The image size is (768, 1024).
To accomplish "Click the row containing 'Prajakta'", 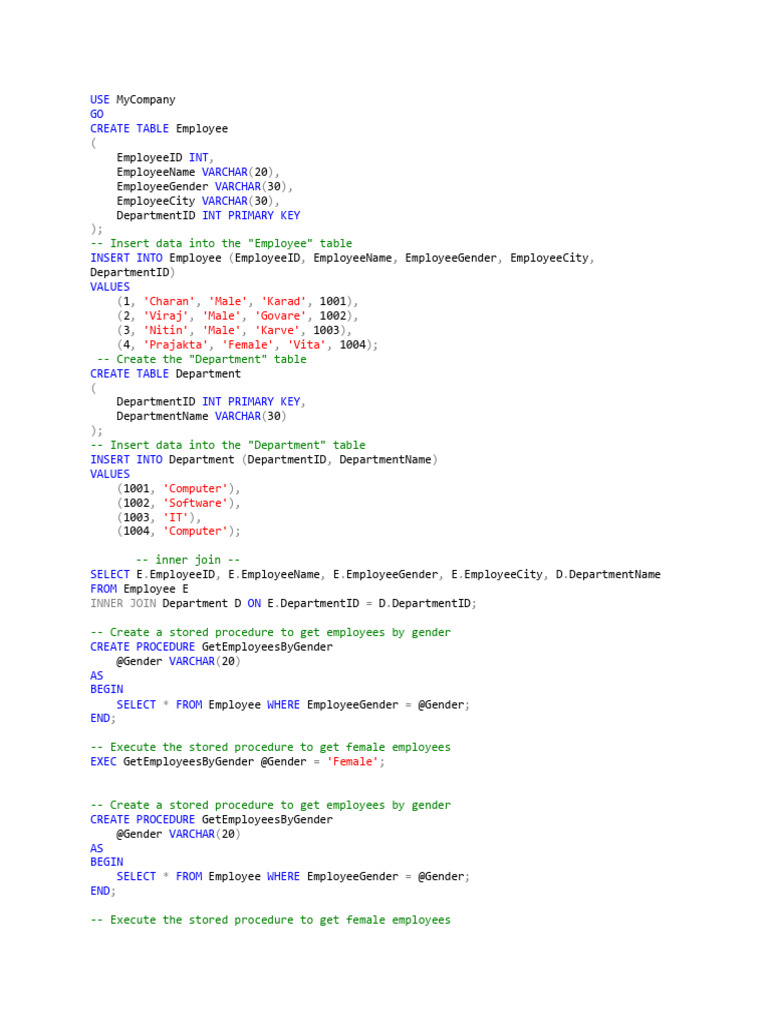I will (248, 344).
